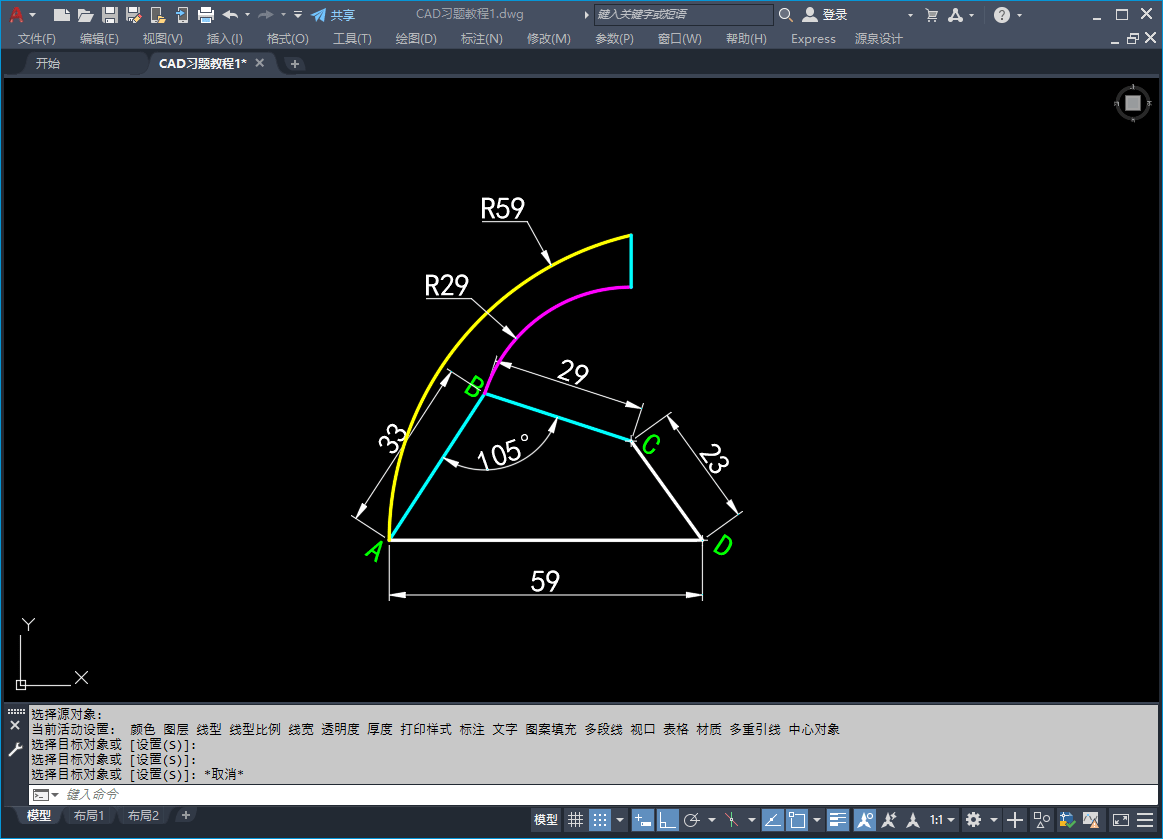Undo the last action
The image size is (1163, 839).
[x=231, y=14]
